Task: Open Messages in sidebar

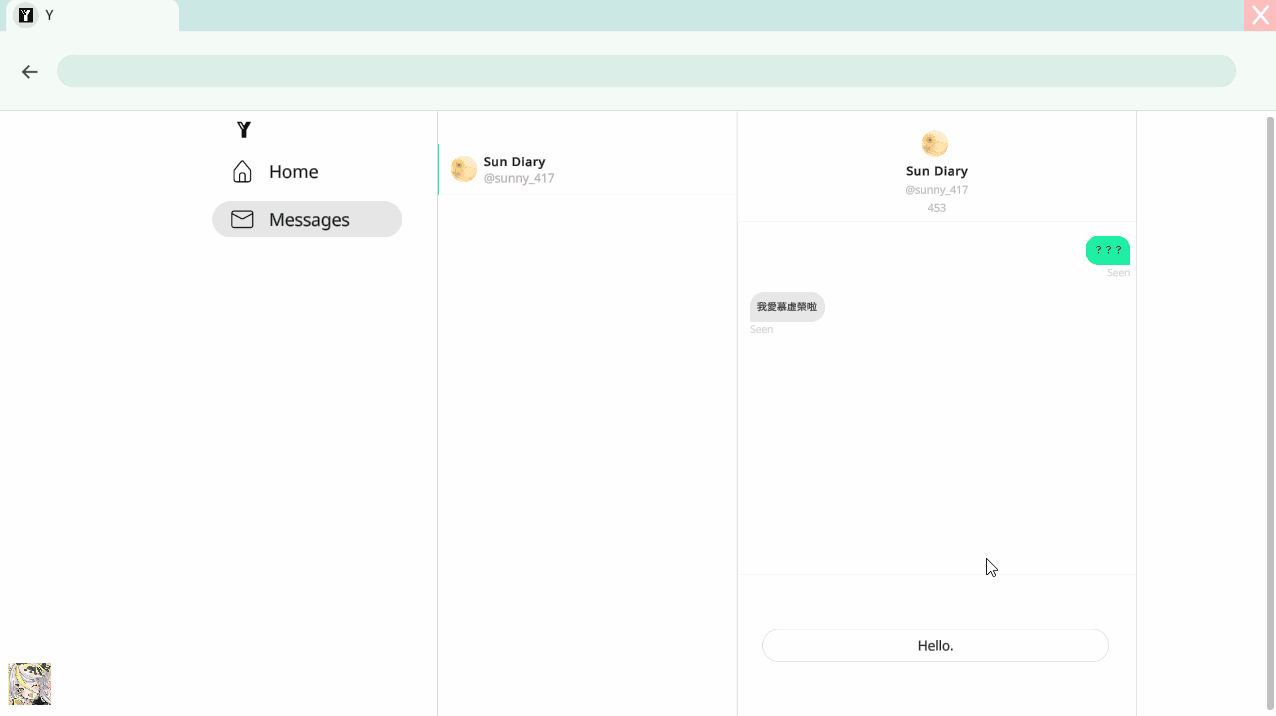Action: coord(307,219)
